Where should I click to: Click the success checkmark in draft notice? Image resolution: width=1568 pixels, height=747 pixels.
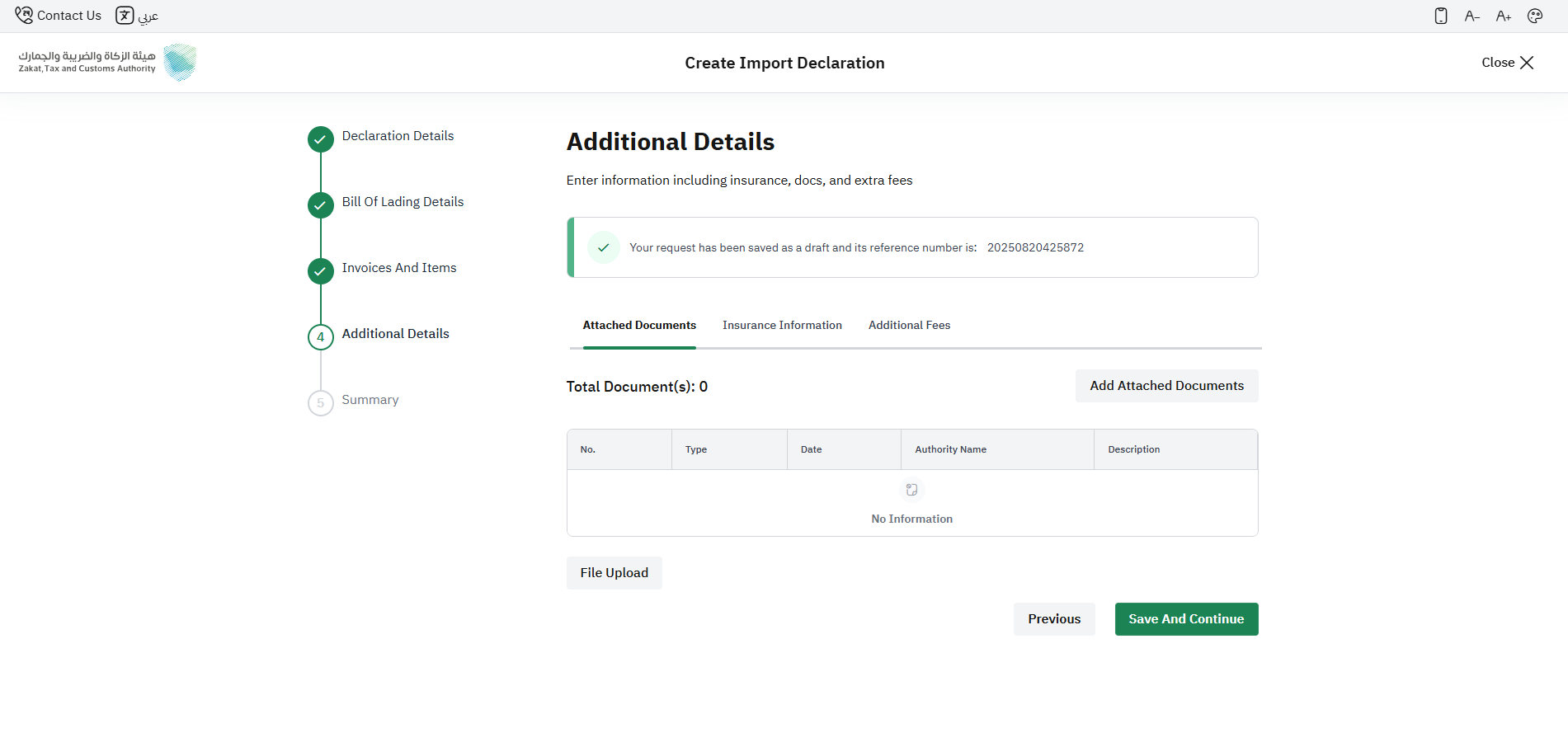tap(604, 247)
